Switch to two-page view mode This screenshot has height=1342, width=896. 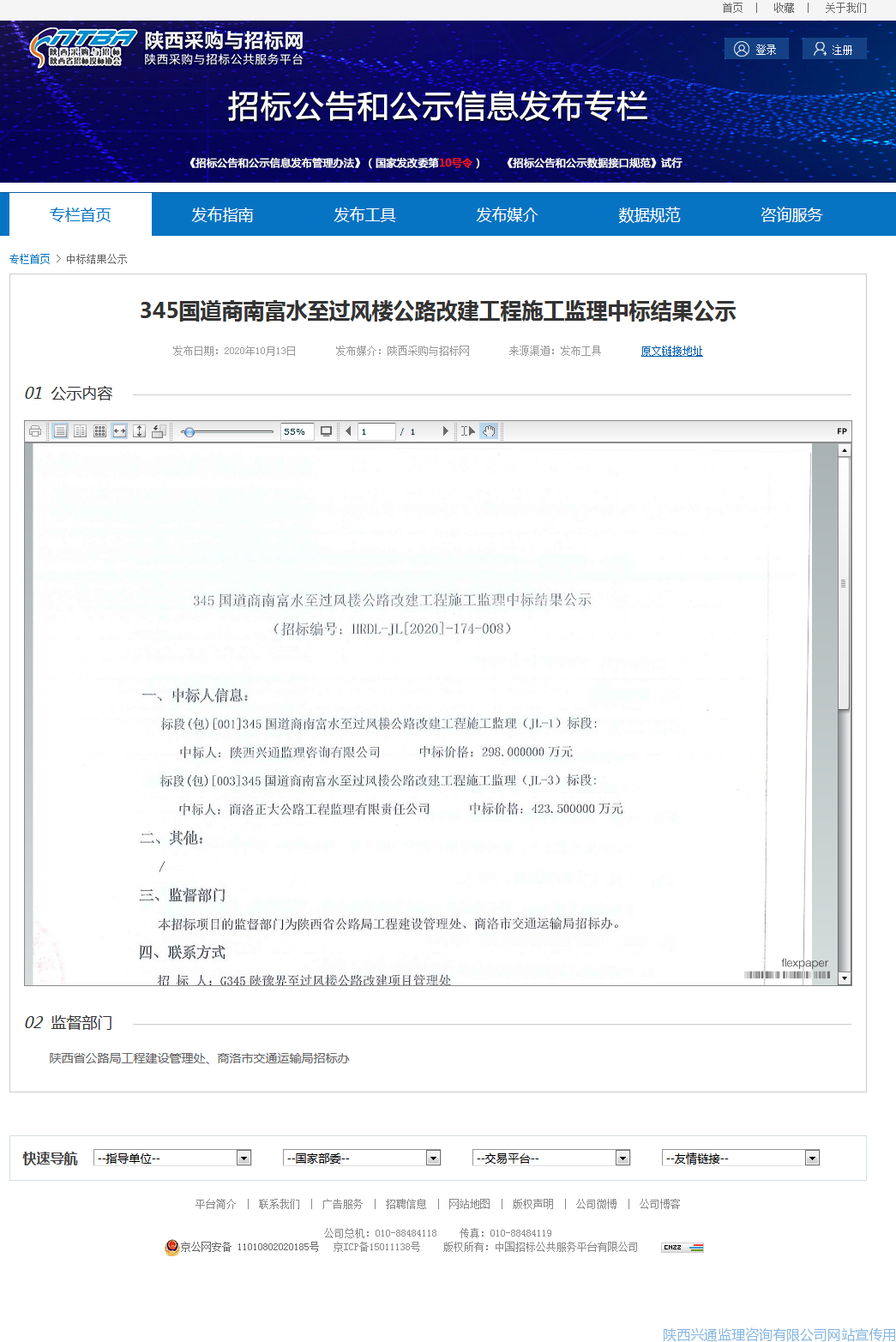(80, 431)
